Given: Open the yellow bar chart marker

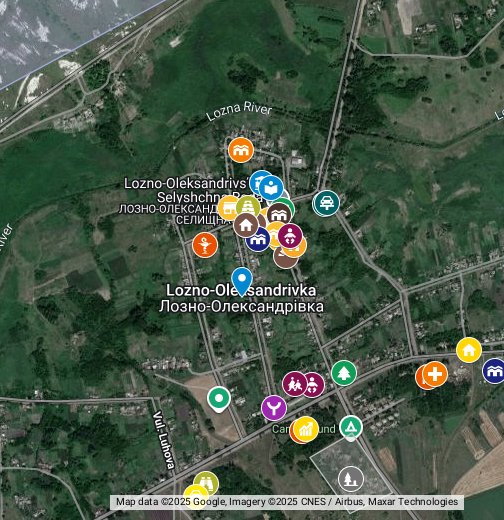Looking at the screenshot, I should [x=306, y=429].
